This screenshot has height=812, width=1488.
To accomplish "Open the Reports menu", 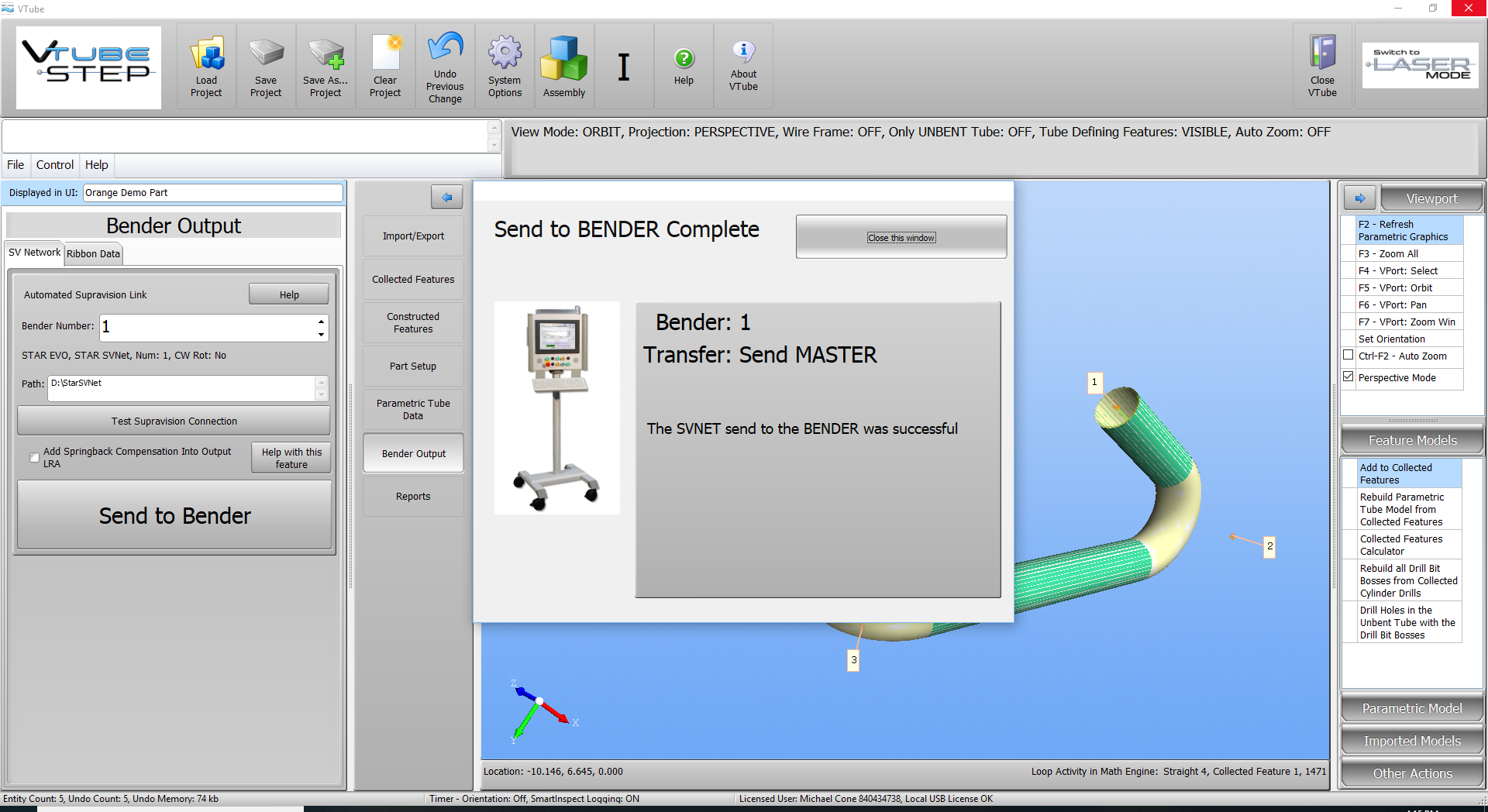I will 413,497.
